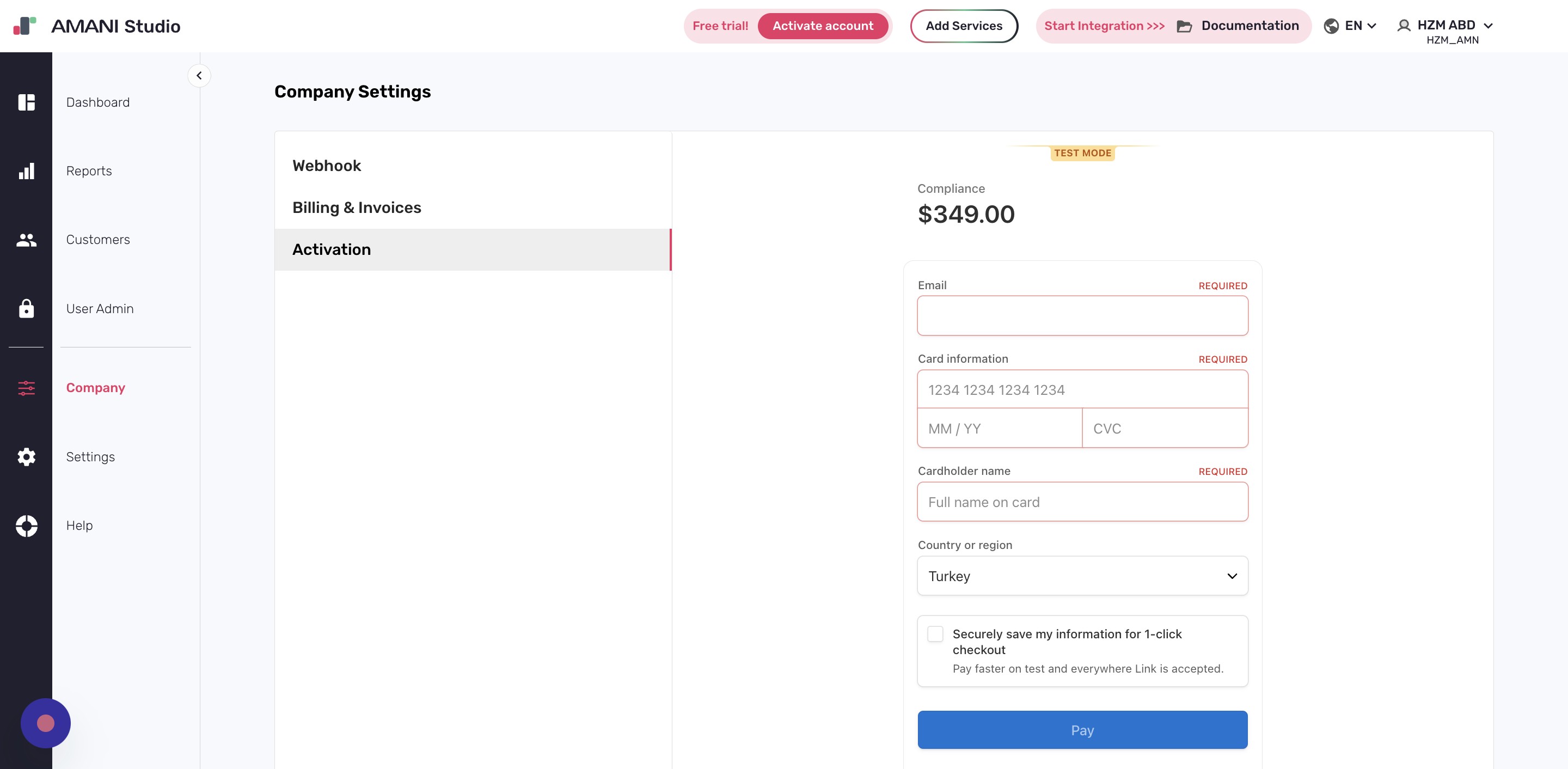The width and height of the screenshot is (1568, 769).
Task: Open the Dashboard panel icon
Action: [x=27, y=102]
